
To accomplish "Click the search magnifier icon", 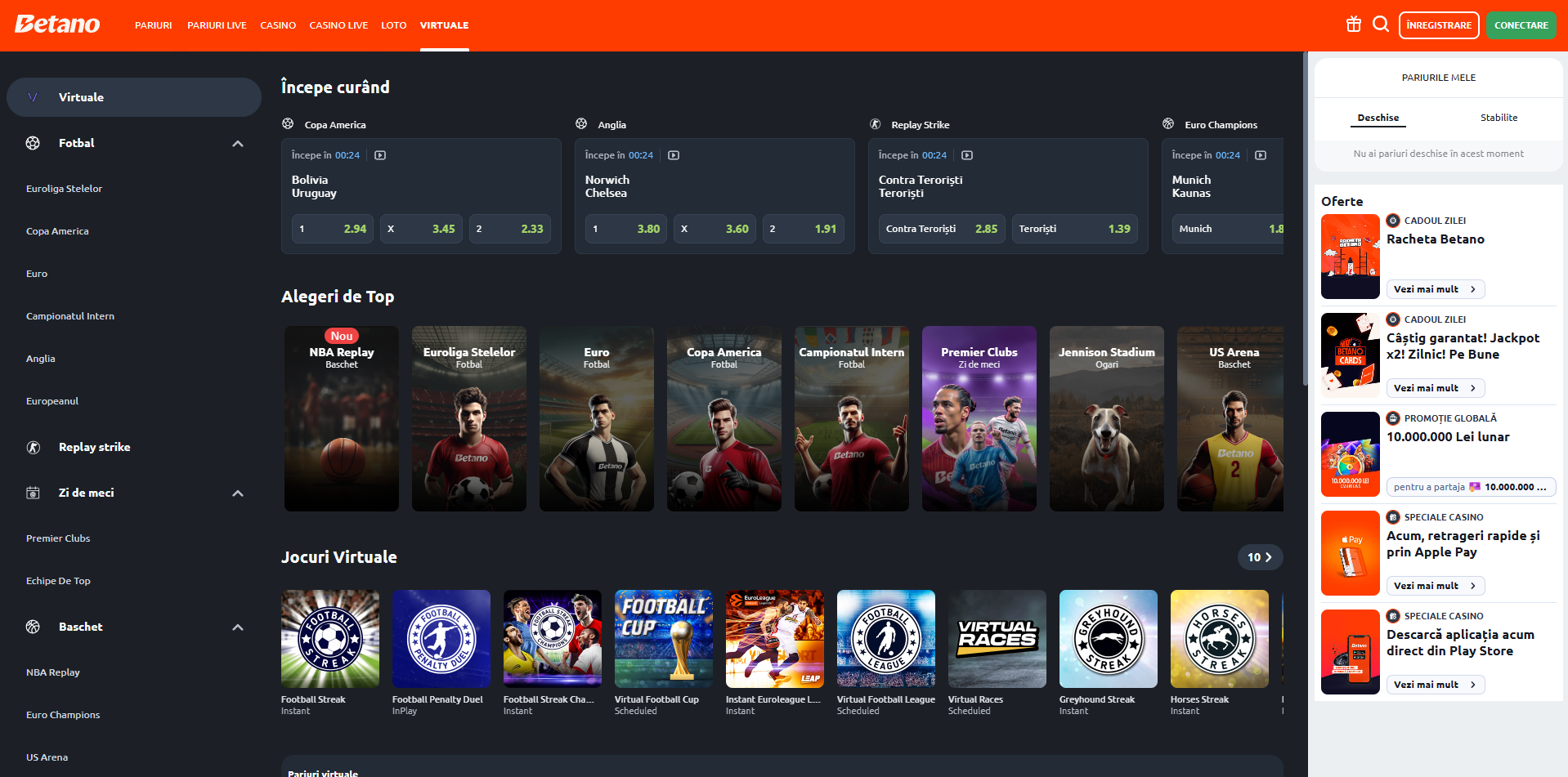I will tap(1381, 25).
